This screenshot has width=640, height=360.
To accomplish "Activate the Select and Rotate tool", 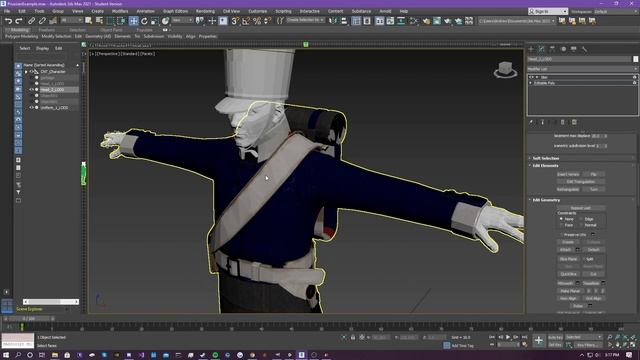I will (x=144, y=21).
